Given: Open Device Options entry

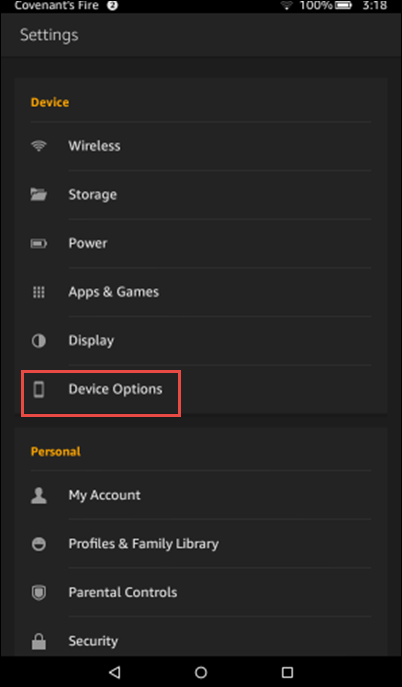Looking at the screenshot, I should [201, 389].
